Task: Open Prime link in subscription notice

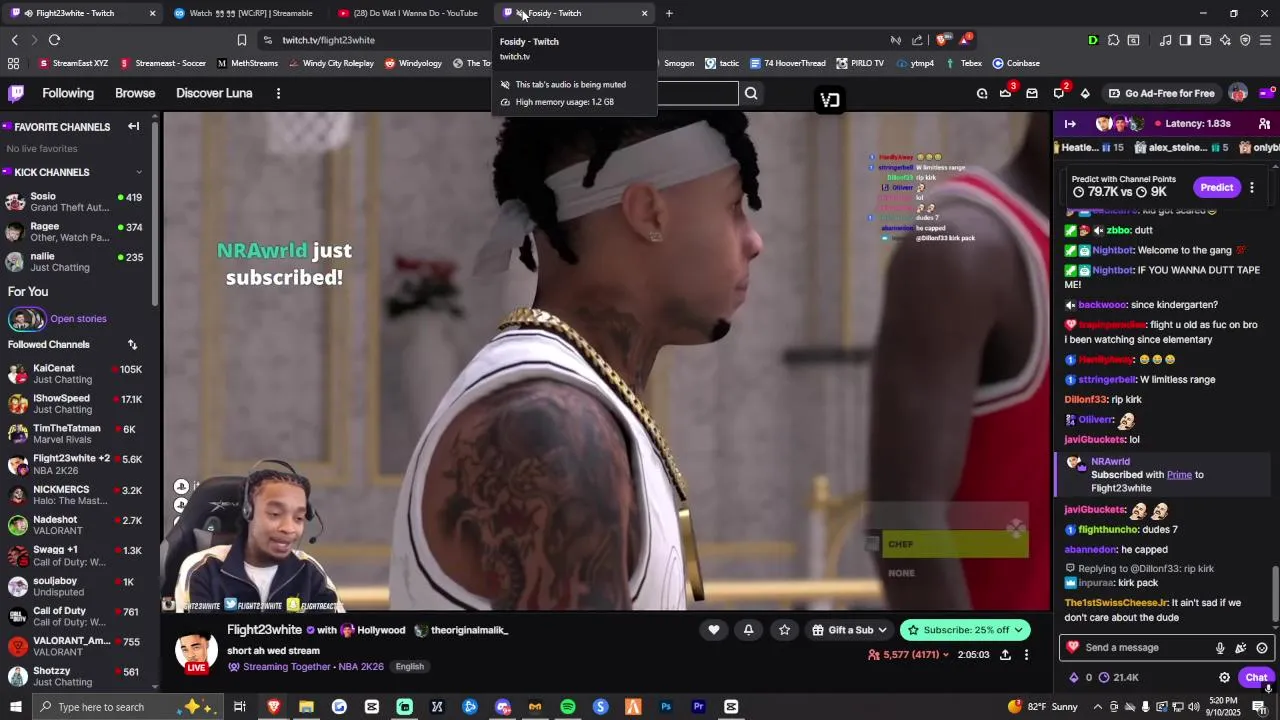Action: [1179, 475]
